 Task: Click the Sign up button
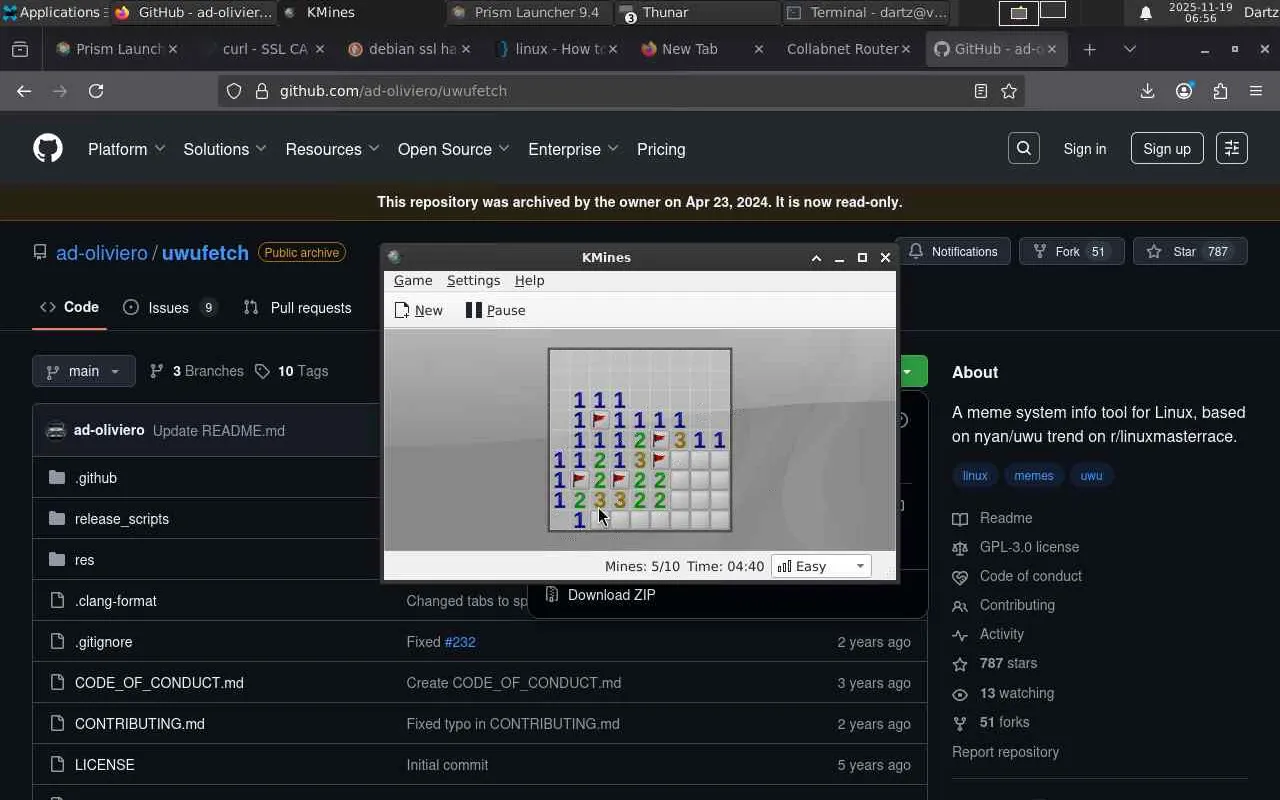pos(1167,149)
